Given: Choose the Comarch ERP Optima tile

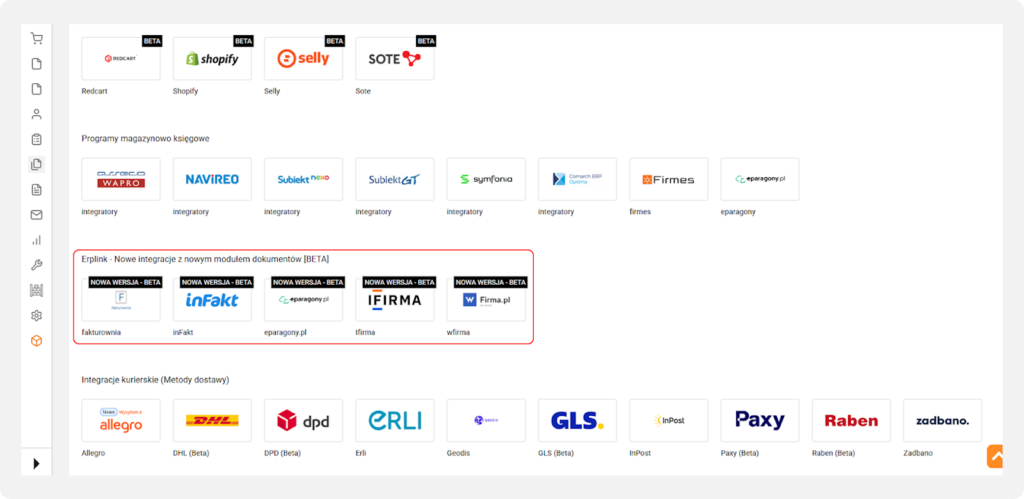Looking at the screenshot, I should [577, 179].
